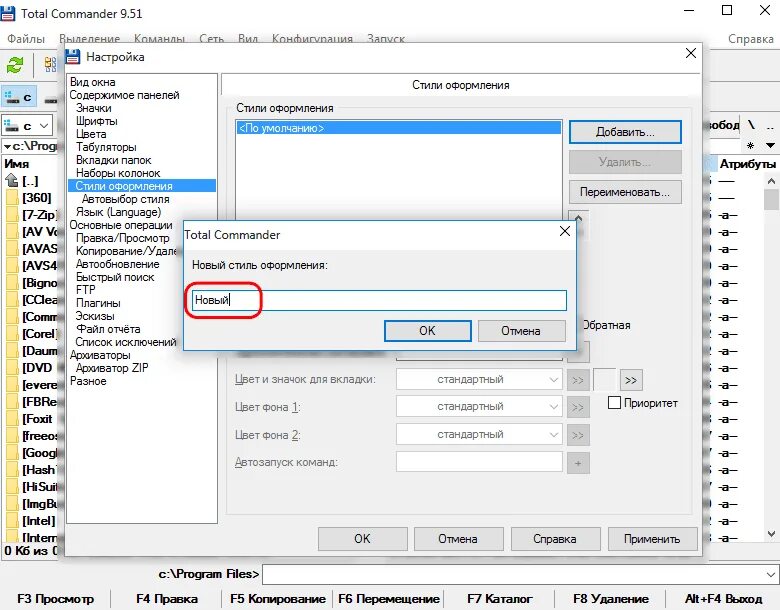The height and width of the screenshot is (610, 780).
Task: Close the Настройка settings dialog
Action: [x=690, y=53]
